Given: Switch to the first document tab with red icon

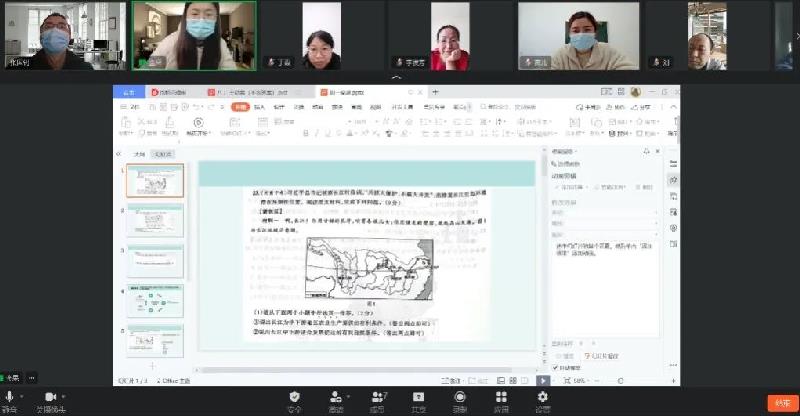Looking at the screenshot, I should click(x=173, y=92).
